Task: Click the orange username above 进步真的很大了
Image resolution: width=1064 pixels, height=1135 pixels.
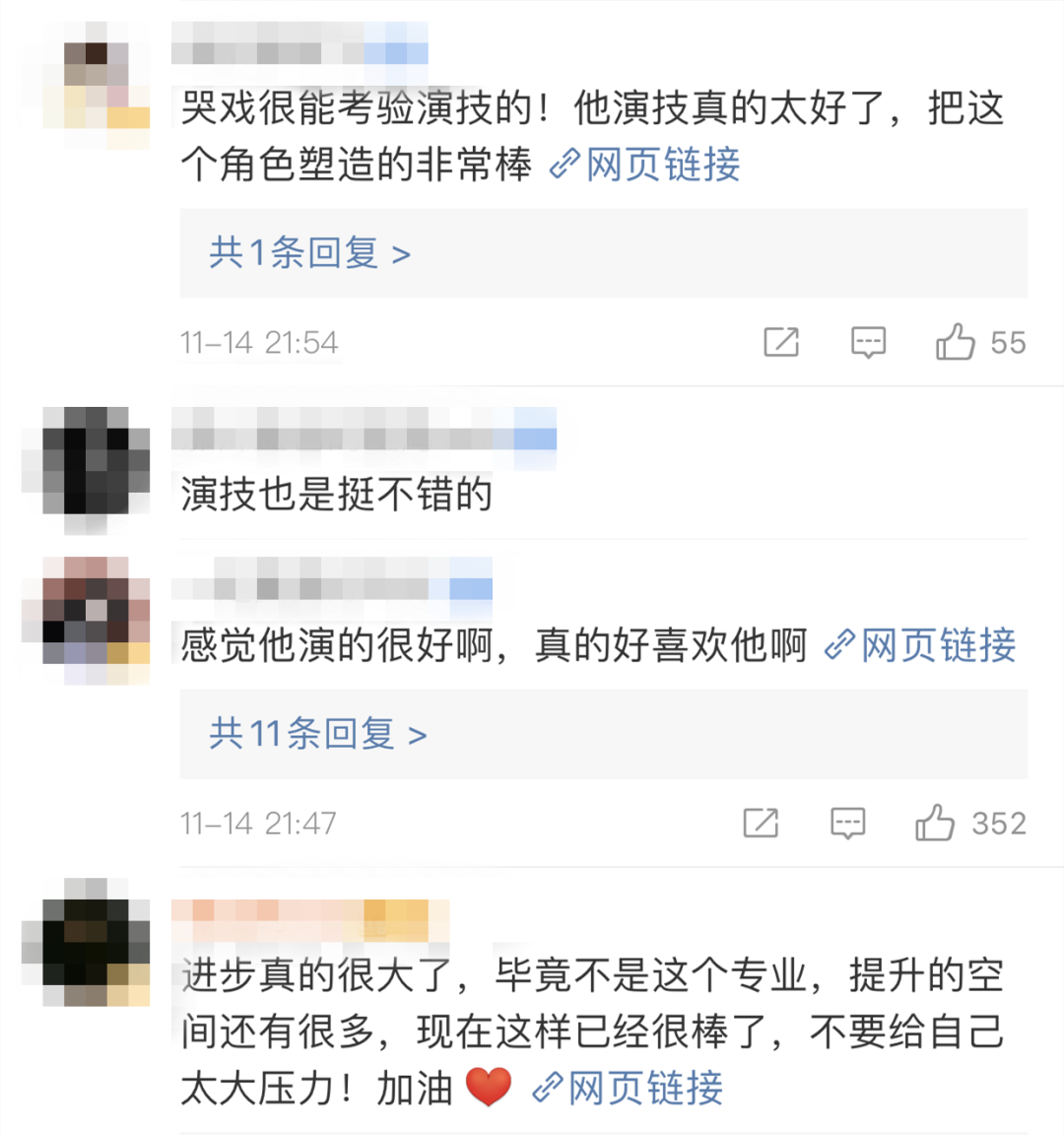Action: tap(310, 921)
